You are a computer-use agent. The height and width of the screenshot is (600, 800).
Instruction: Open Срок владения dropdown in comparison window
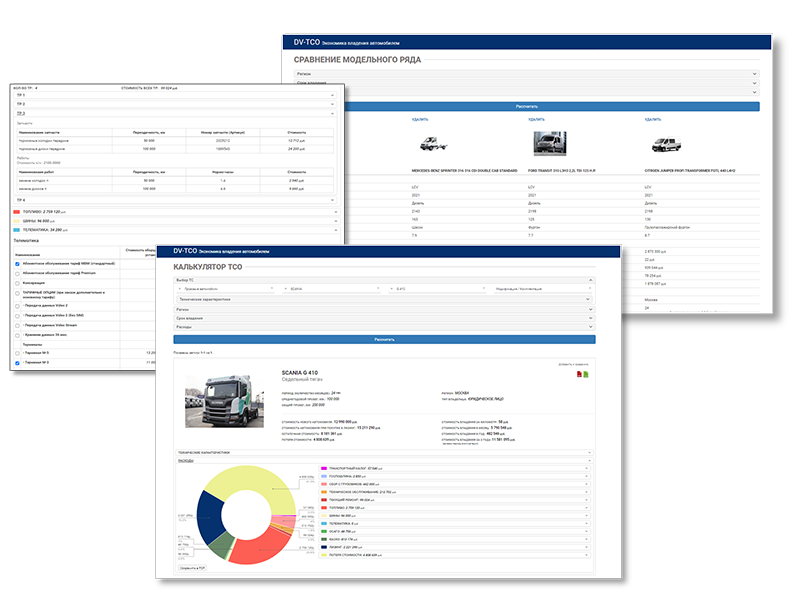[527, 83]
